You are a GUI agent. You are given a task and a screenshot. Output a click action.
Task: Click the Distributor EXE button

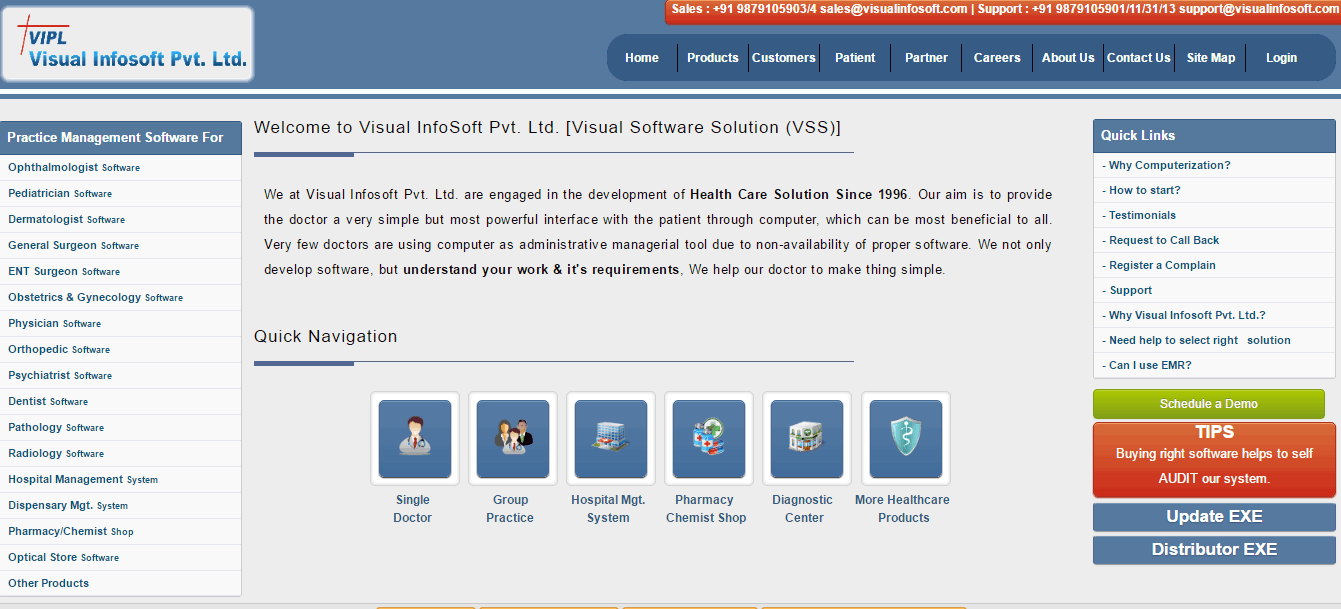pos(1214,550)
